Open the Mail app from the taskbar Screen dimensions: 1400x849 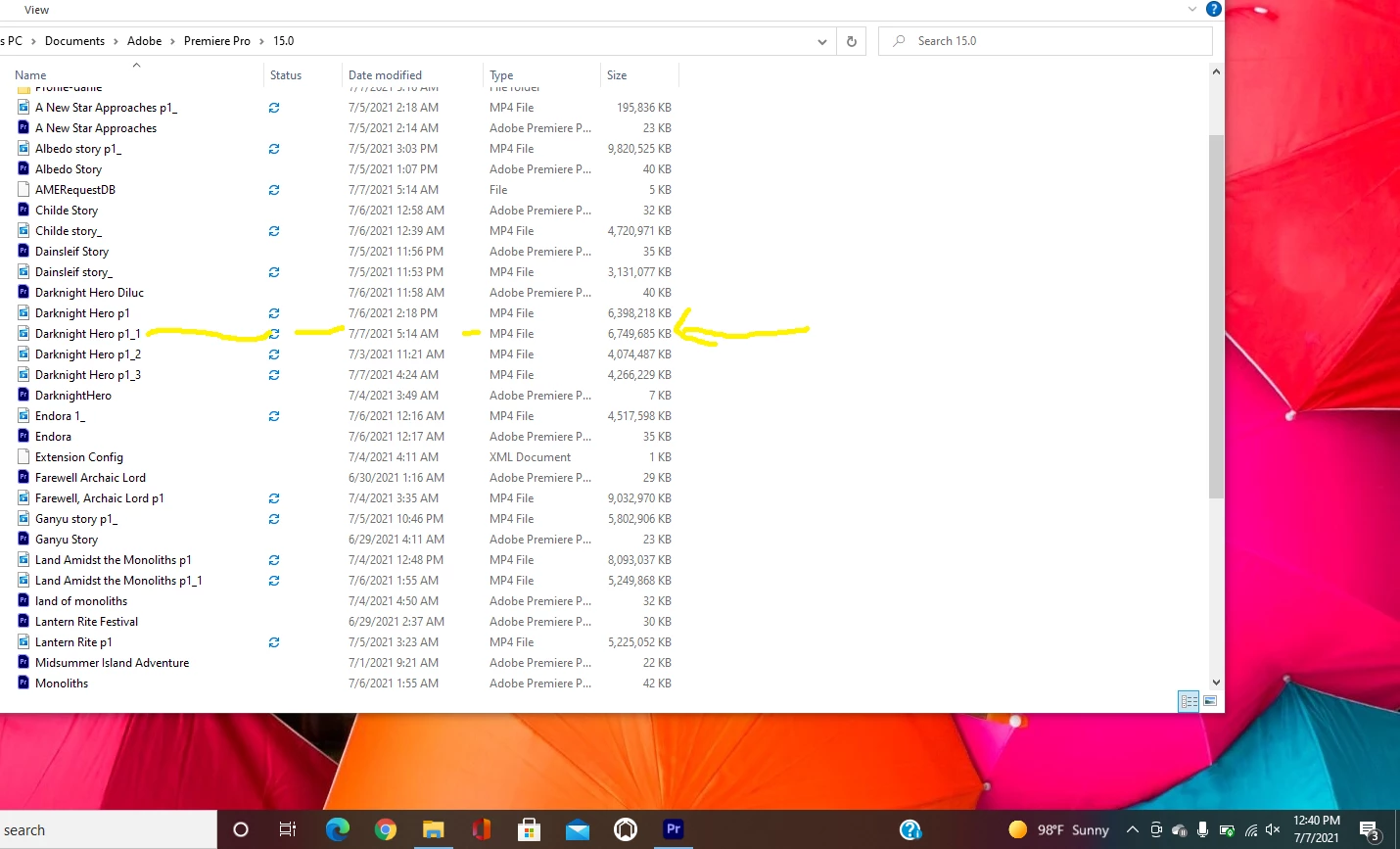(x=578, y=830)
